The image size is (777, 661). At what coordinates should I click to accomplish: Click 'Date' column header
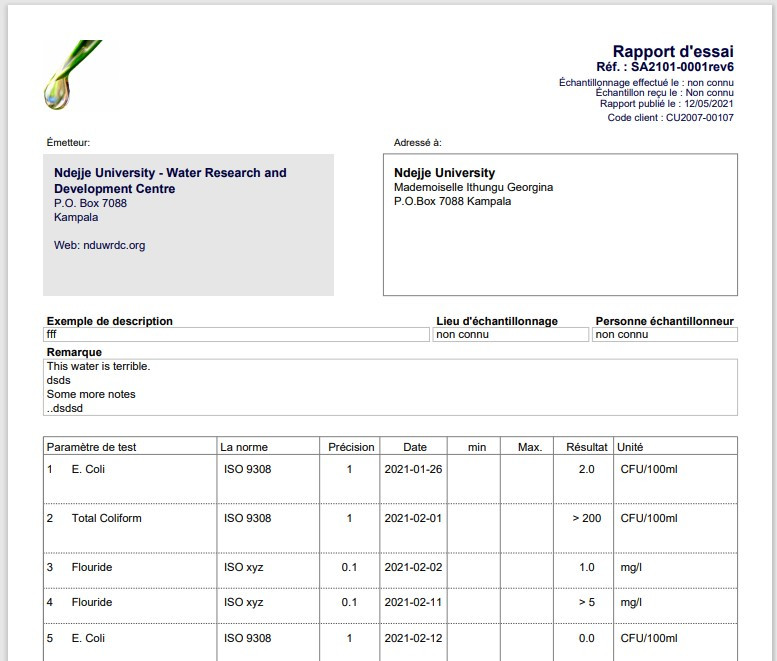(415, 447)
